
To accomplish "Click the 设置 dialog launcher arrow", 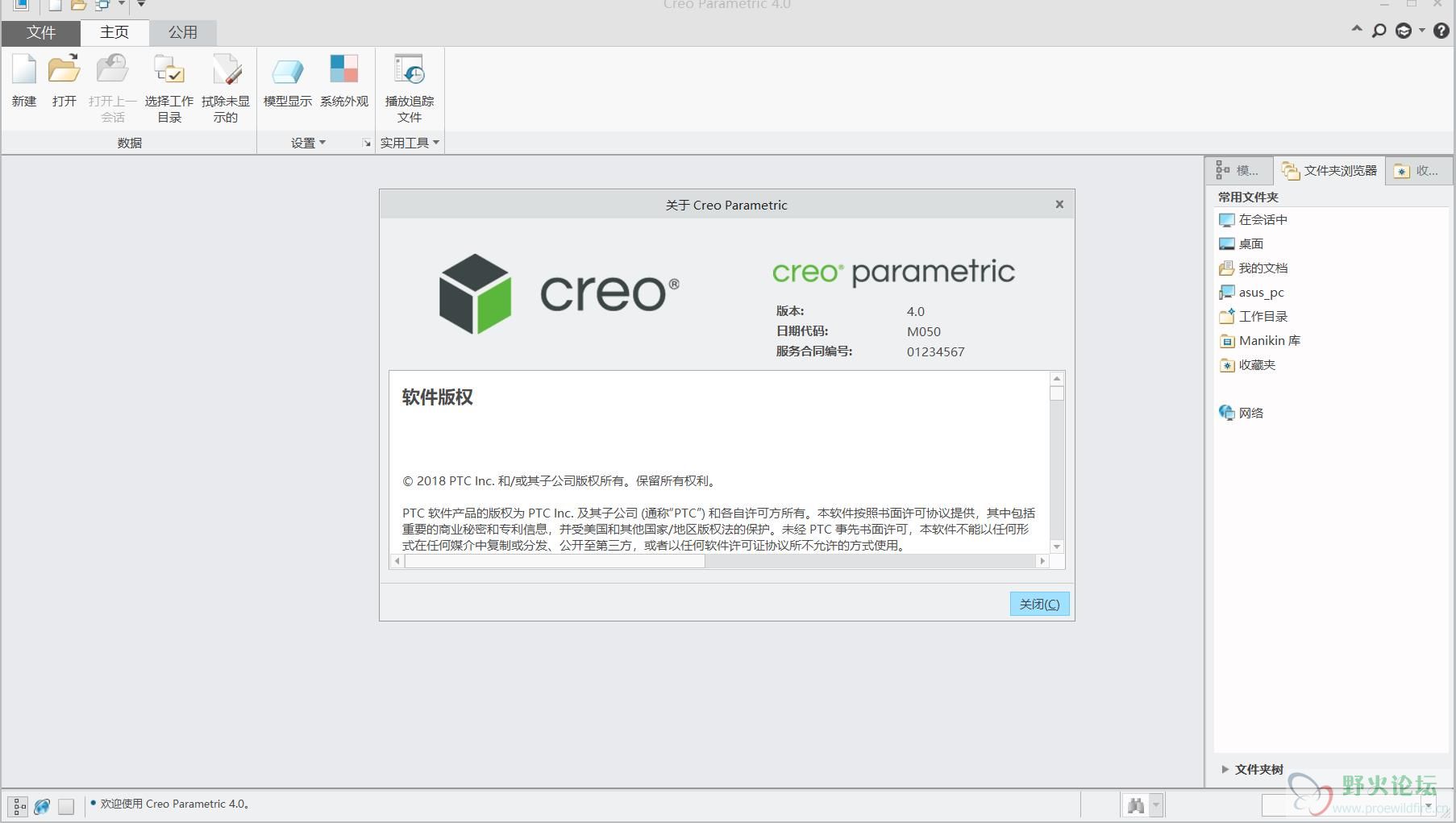I will coord(367,143).
